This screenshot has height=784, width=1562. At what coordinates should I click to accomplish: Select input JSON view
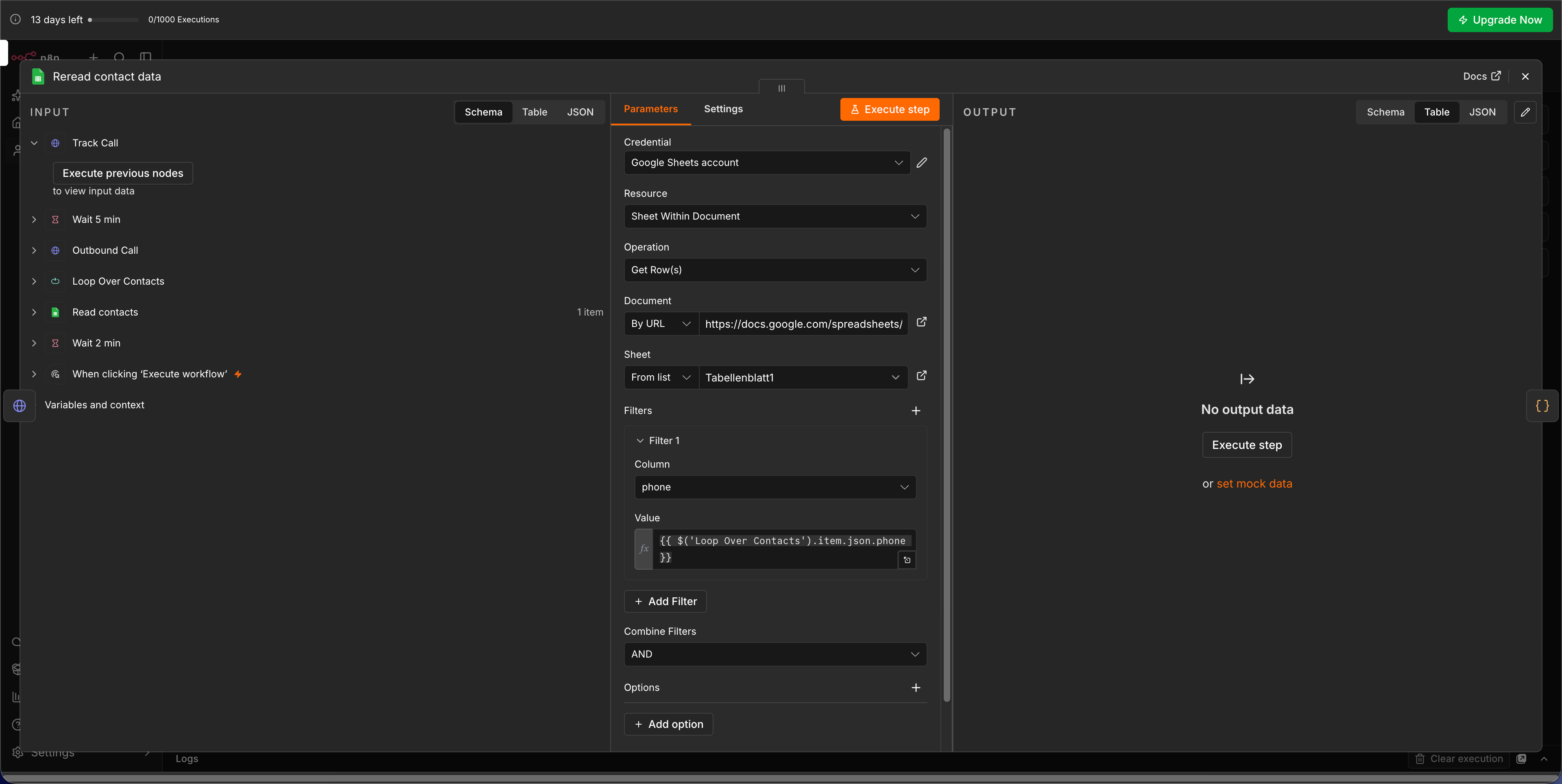[580, 112]
